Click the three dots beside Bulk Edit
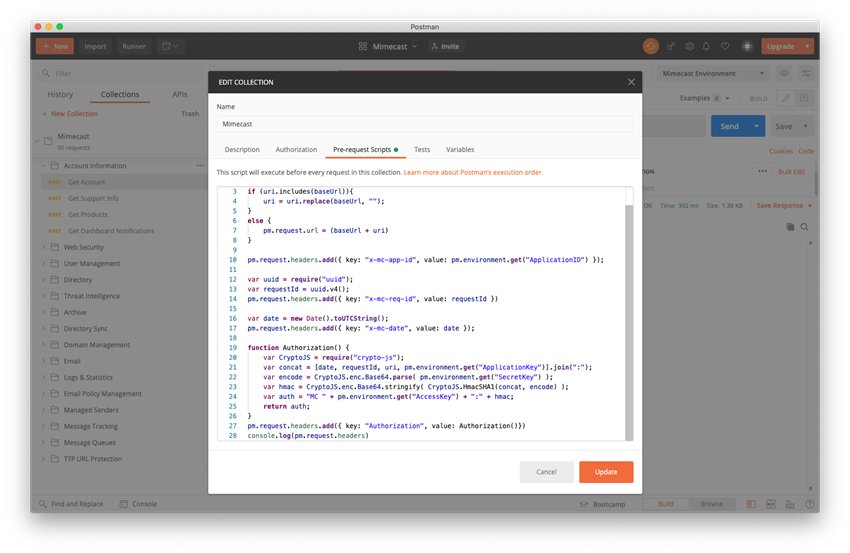 tap(762, 171)
